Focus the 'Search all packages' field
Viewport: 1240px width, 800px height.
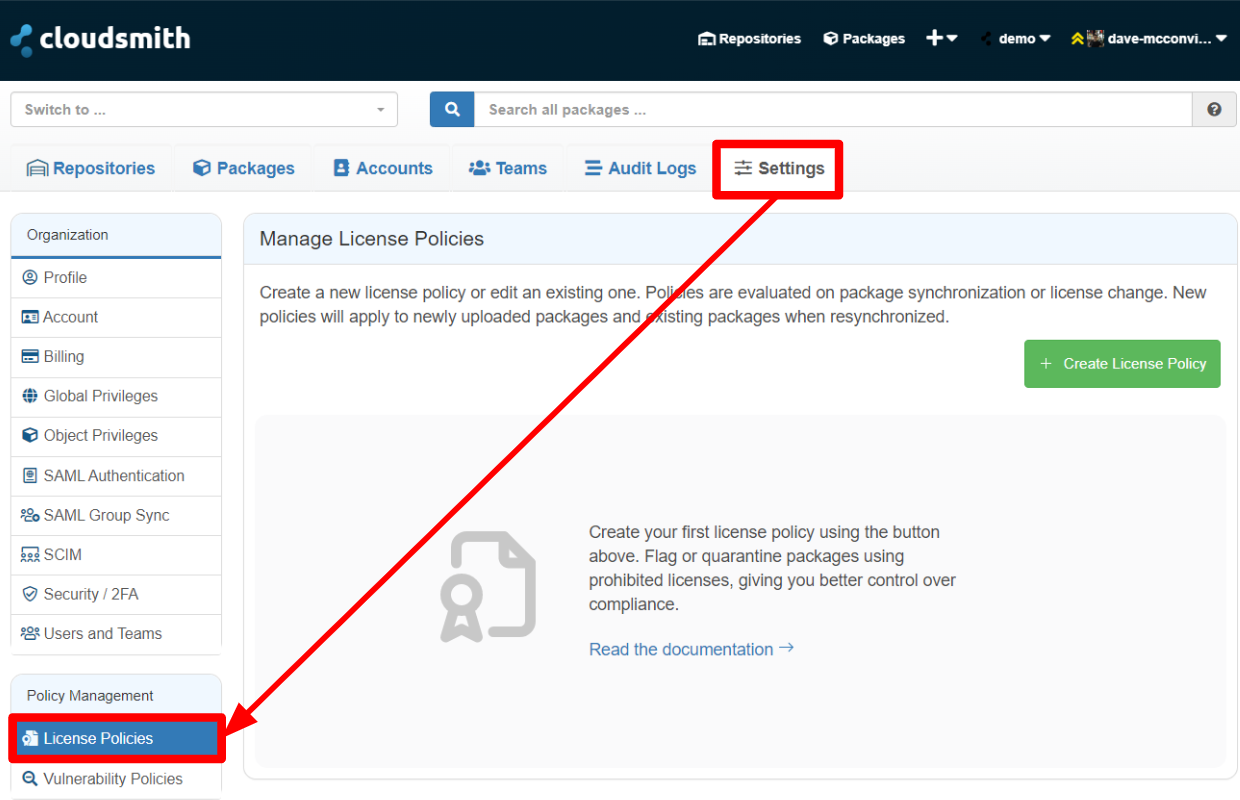click(x=833, y=110)
